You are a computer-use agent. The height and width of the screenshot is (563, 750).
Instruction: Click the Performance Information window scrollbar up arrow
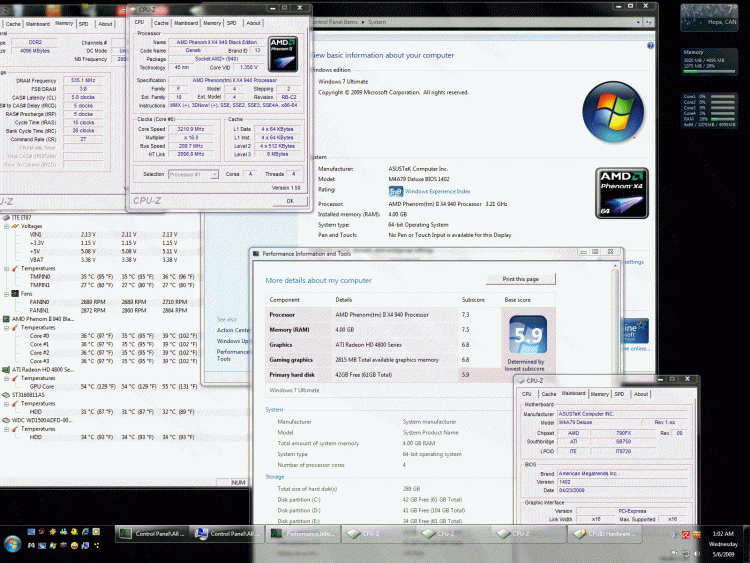click(x=616, y=265)
